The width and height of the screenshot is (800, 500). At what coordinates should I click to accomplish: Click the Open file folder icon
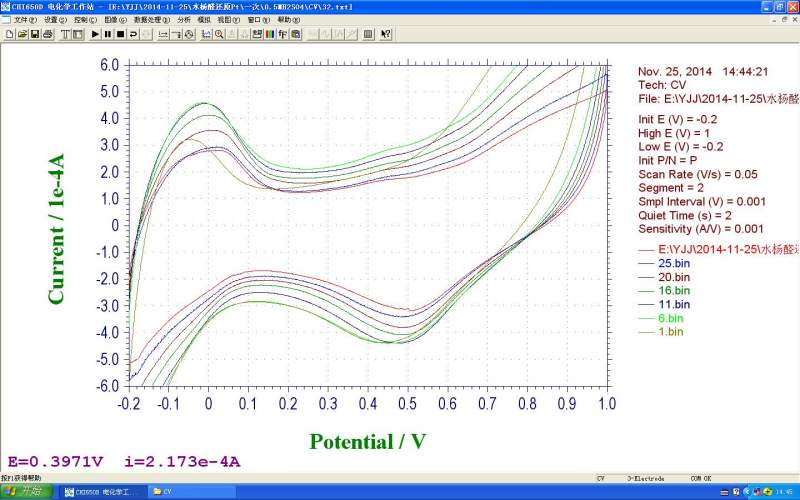point(22,34)
